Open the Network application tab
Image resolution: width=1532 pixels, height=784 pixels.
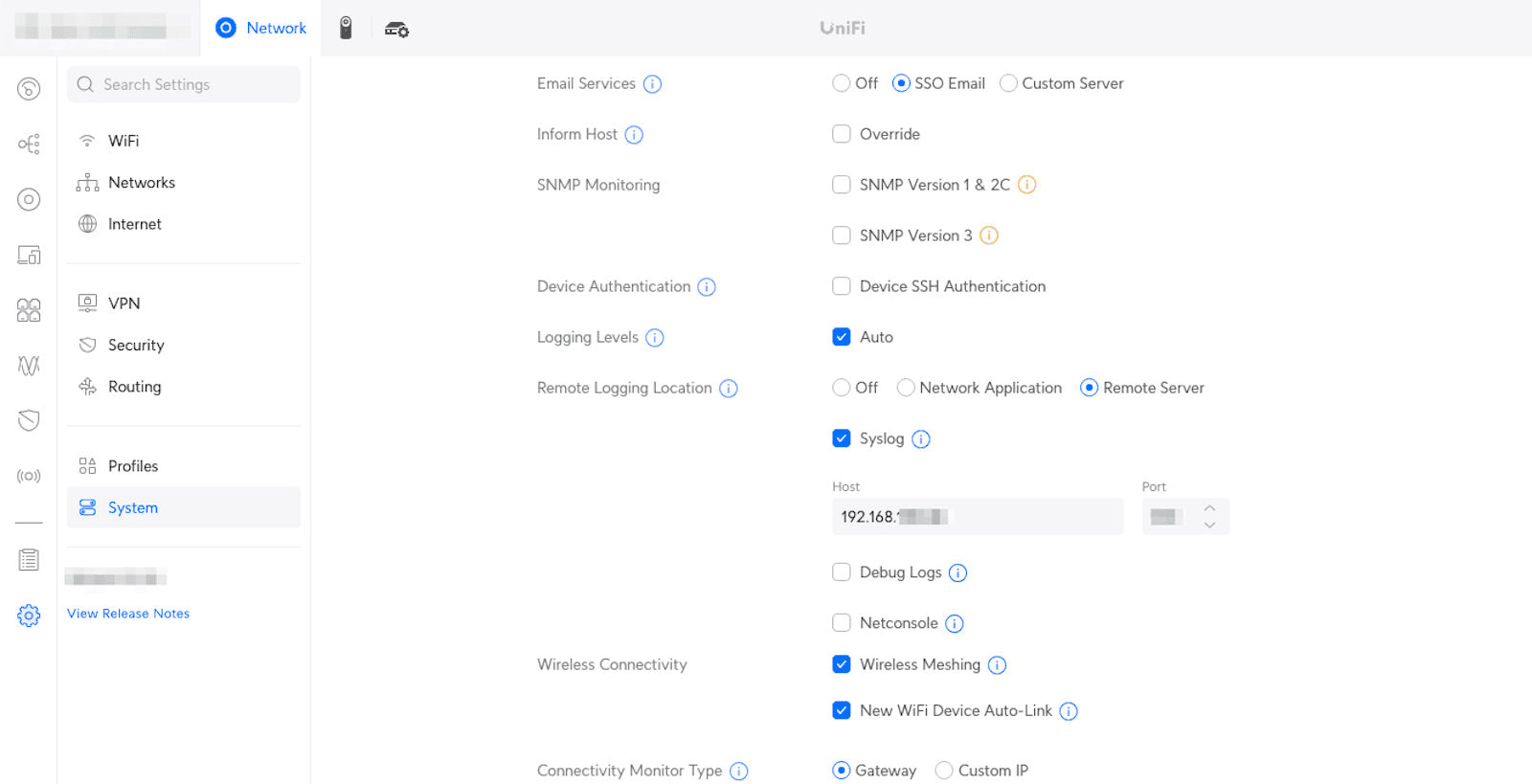click(260, 28)
